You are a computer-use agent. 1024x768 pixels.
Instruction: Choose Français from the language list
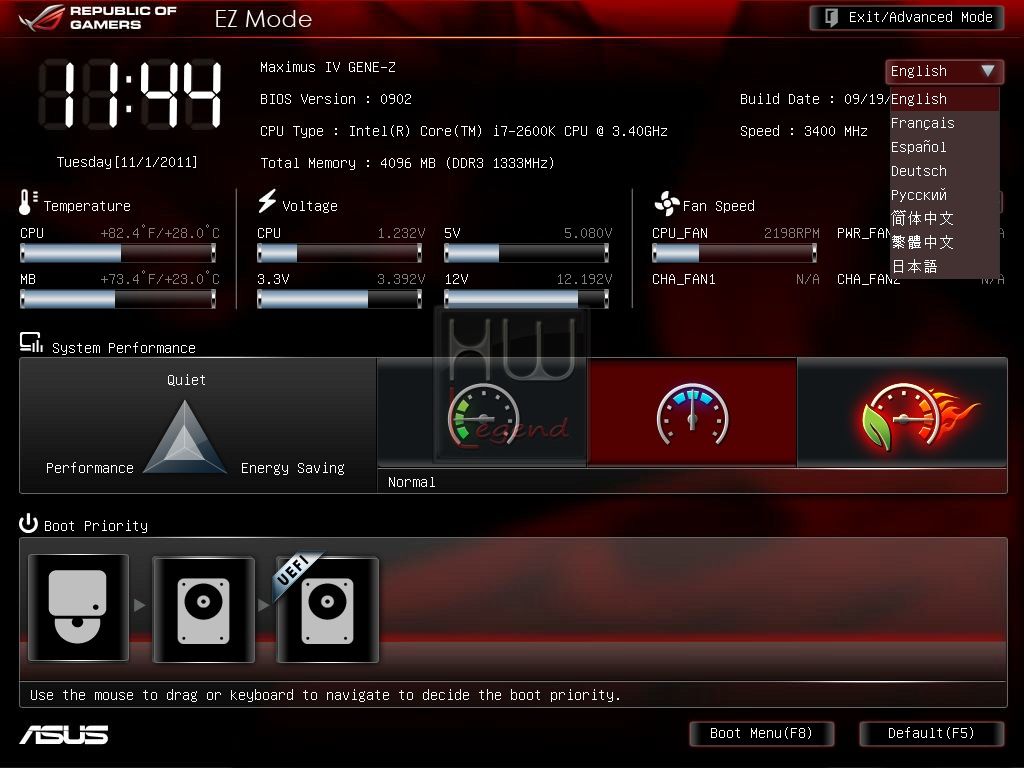[944, 123]
